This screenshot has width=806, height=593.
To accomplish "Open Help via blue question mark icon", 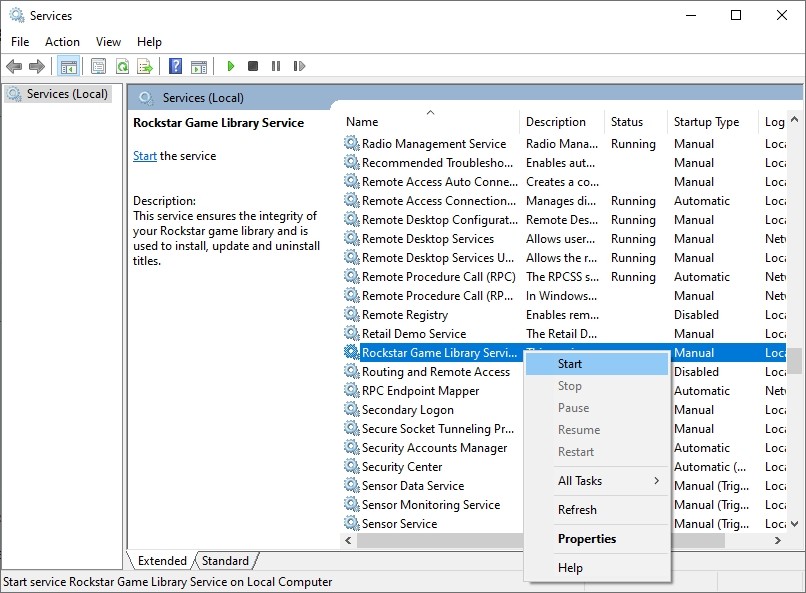I will coord(175,66).
